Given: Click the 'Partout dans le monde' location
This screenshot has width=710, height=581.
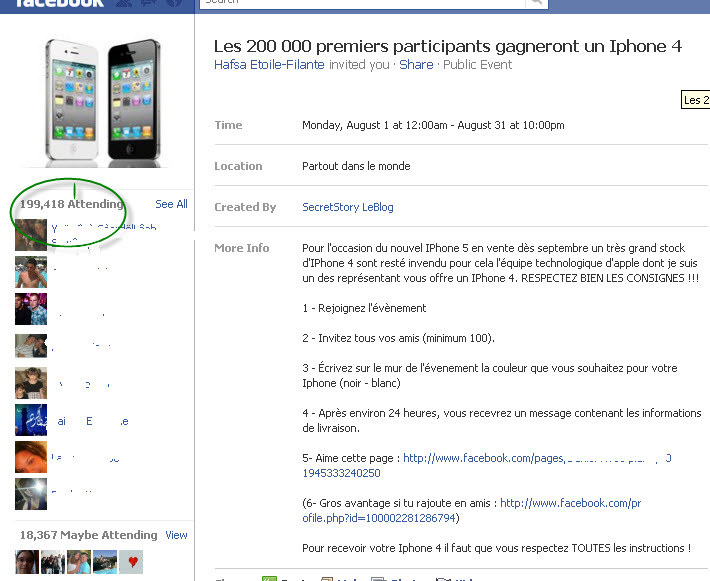Looking at the screenshot, I should click(356, 166).
